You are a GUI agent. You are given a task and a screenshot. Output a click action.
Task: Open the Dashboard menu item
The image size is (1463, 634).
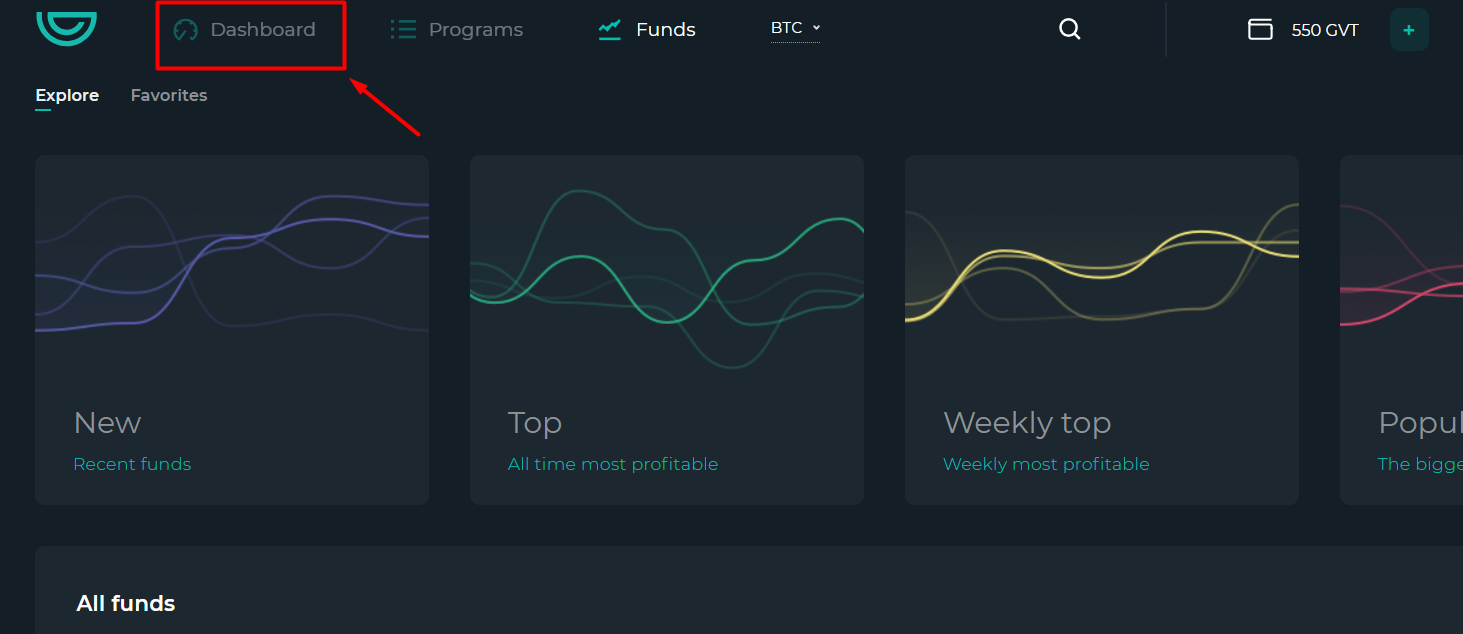[x=262, y=30]
